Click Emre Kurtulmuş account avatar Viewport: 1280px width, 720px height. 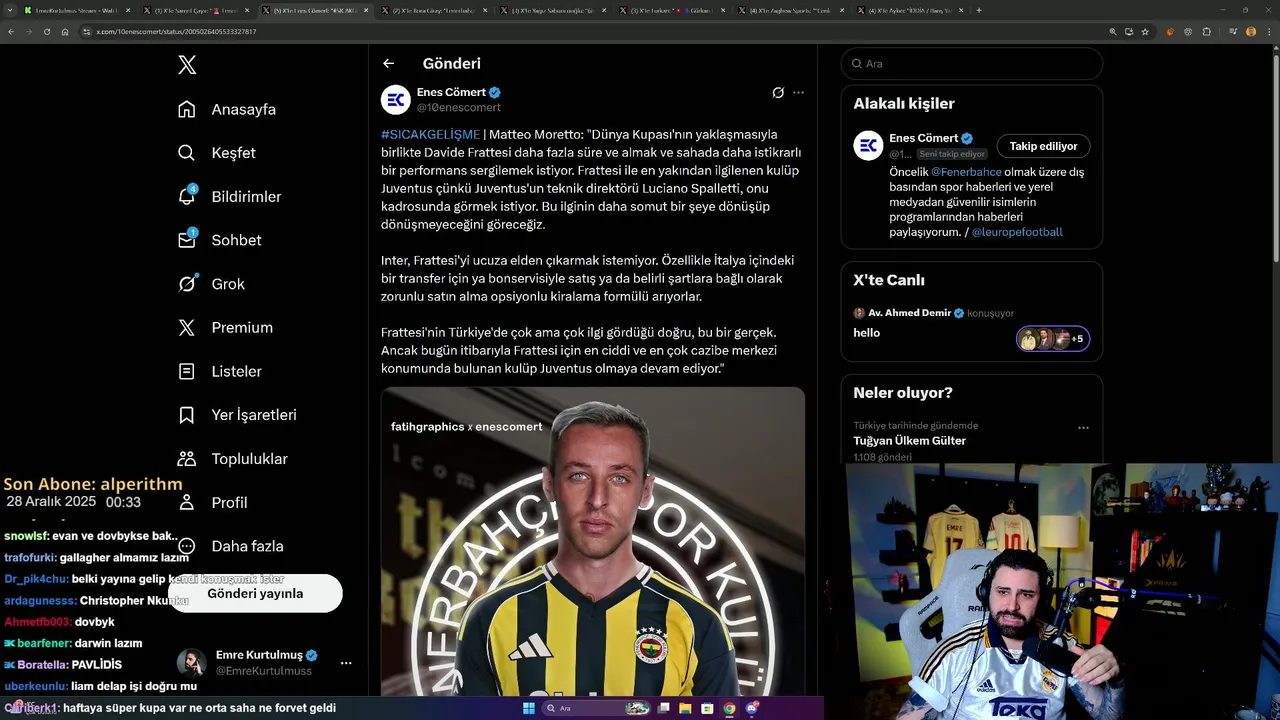click(x=192, y=663)
